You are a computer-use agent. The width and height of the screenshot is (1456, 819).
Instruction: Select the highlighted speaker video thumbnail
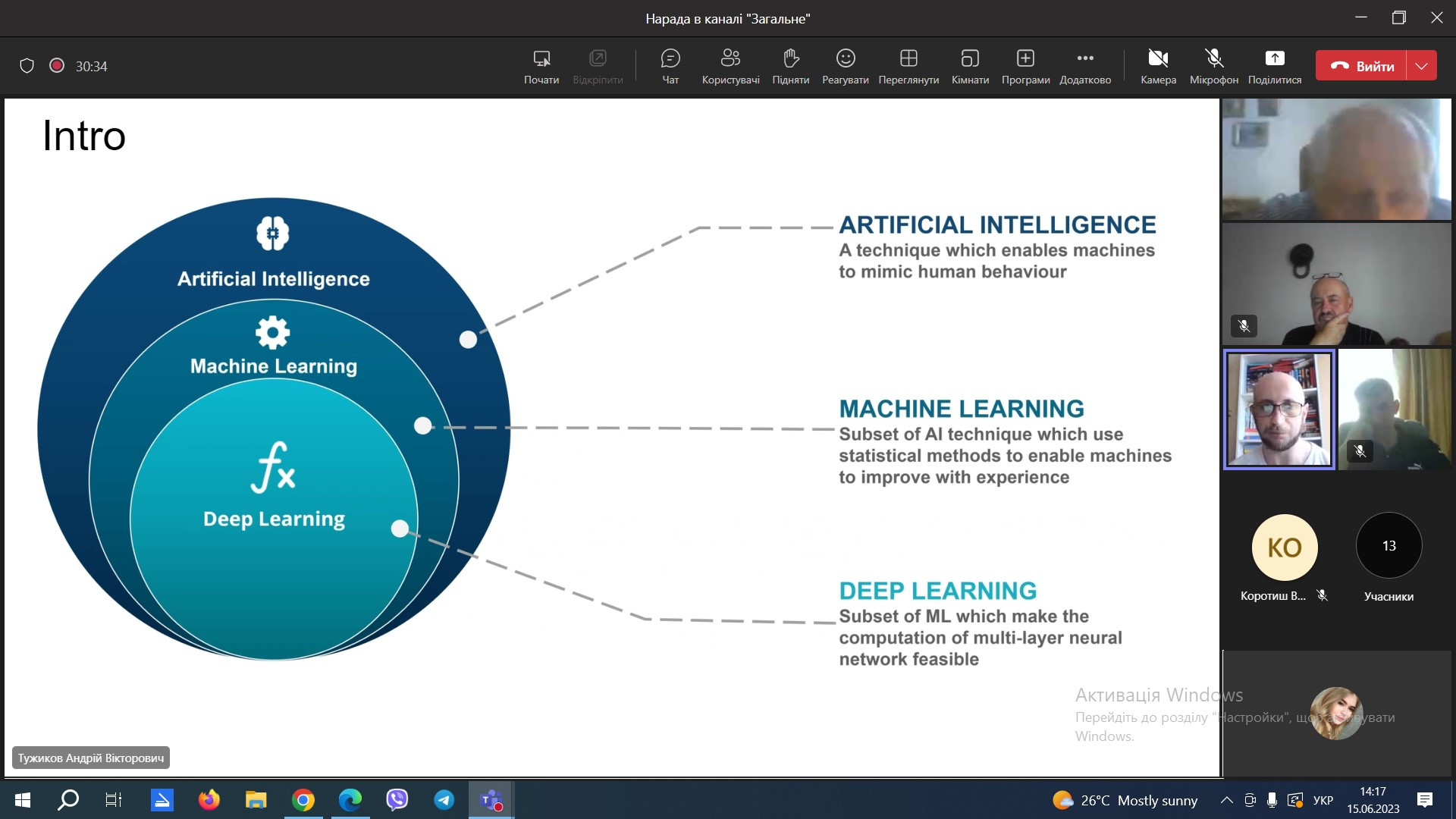[1279, 409]
